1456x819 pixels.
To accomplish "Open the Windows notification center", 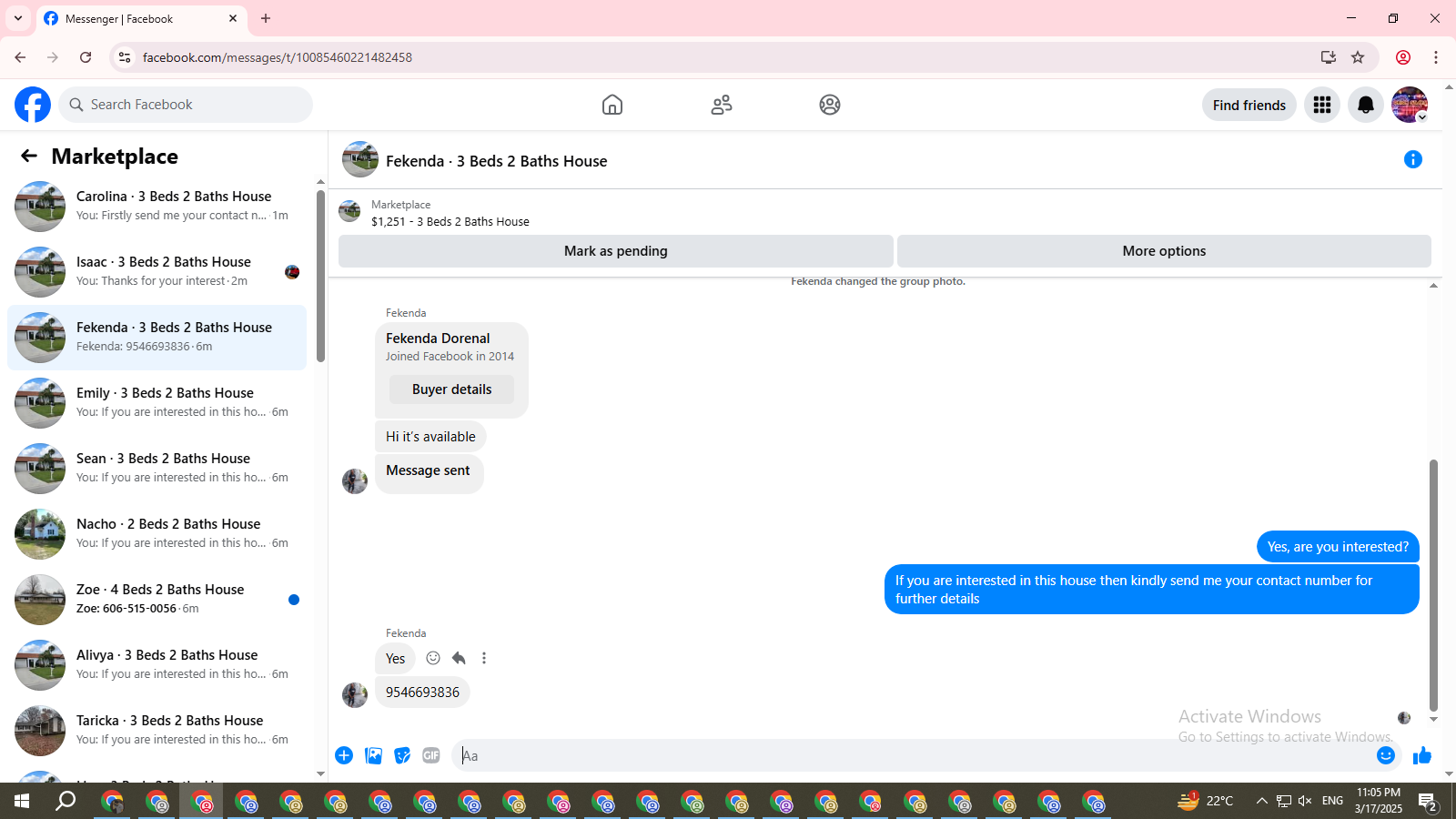I will [x=1428, y=801].
